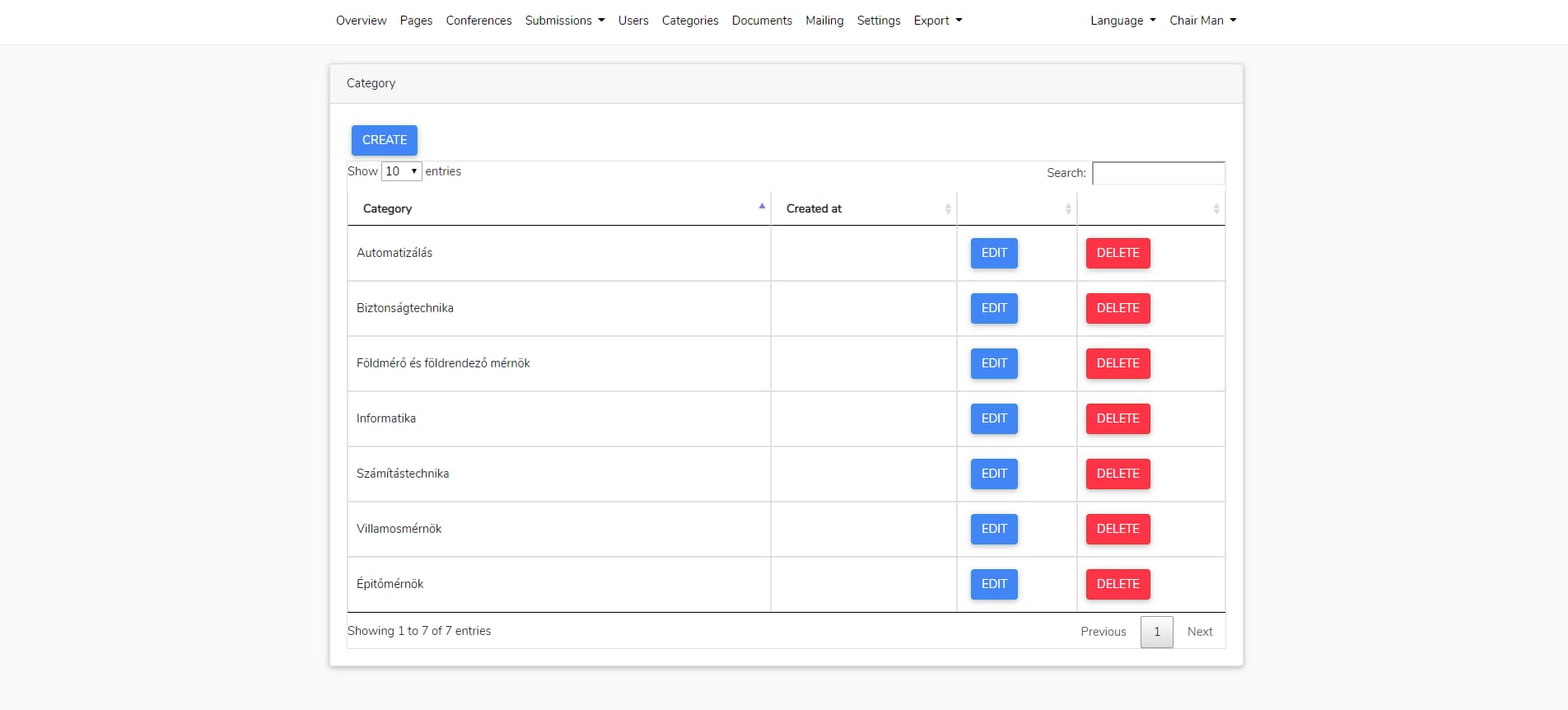Delete the Biztonságtechnika category
Screen dimensions: 1568x710
(x=1118, y=308)
